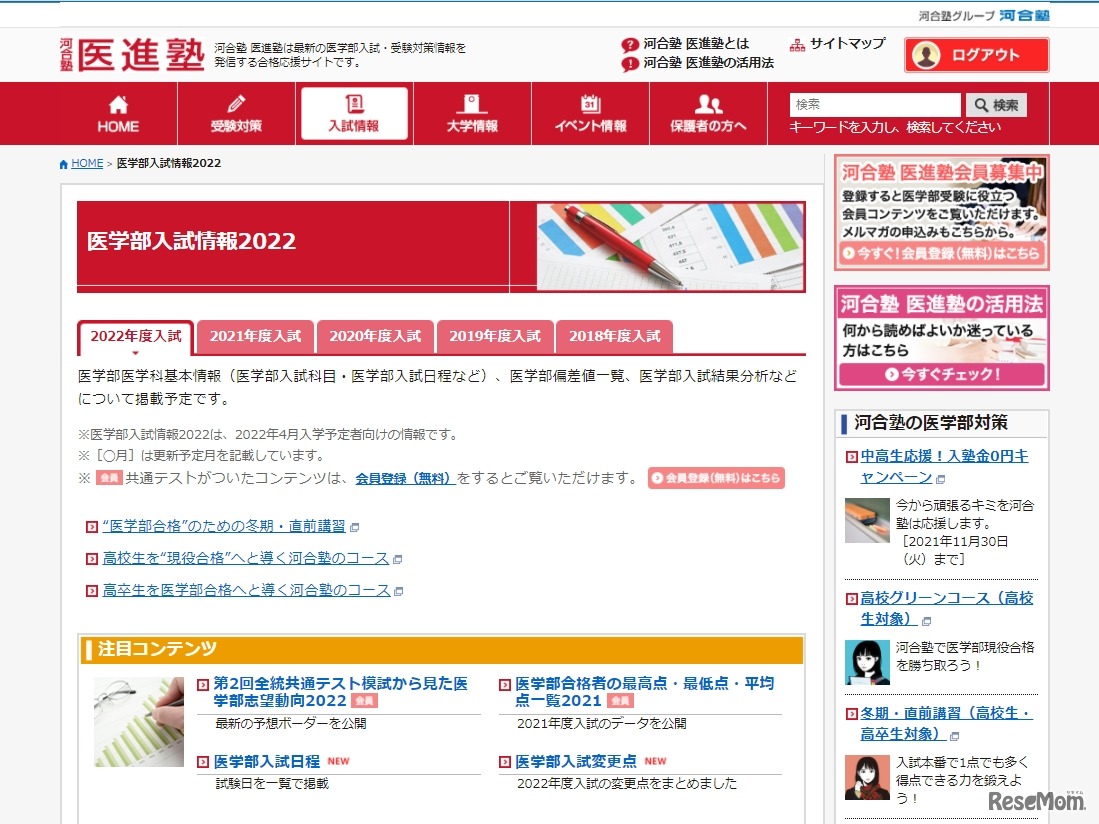
Task: Open イベント情報 using the calendar icon
Action: (x=590, y=103)
